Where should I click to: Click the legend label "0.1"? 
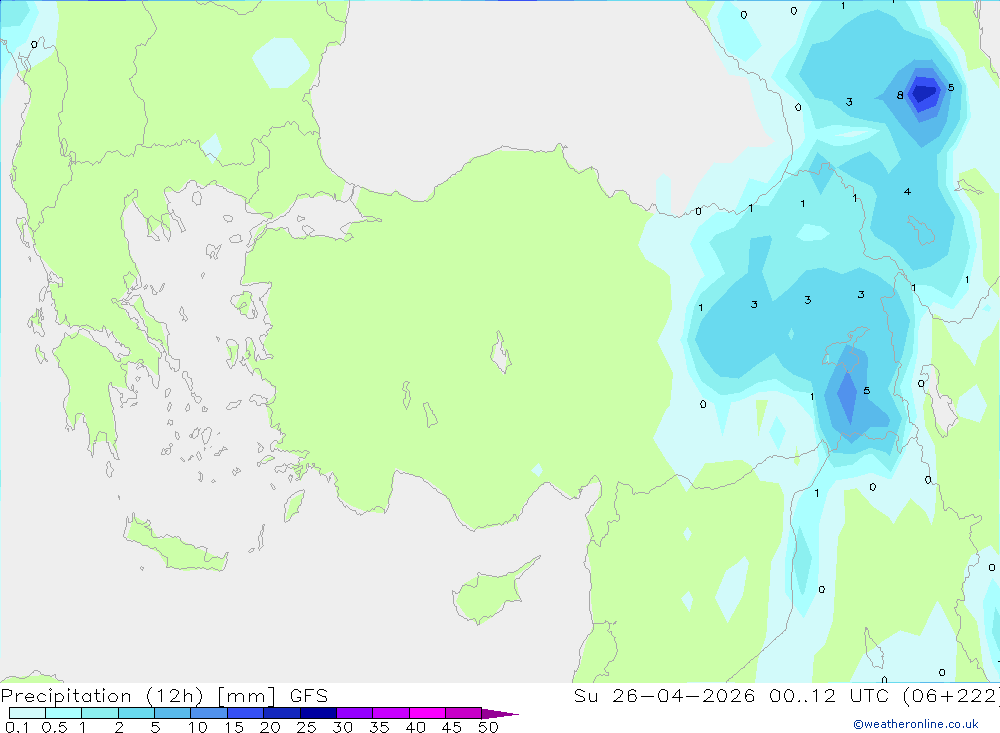tap(17, 727)
